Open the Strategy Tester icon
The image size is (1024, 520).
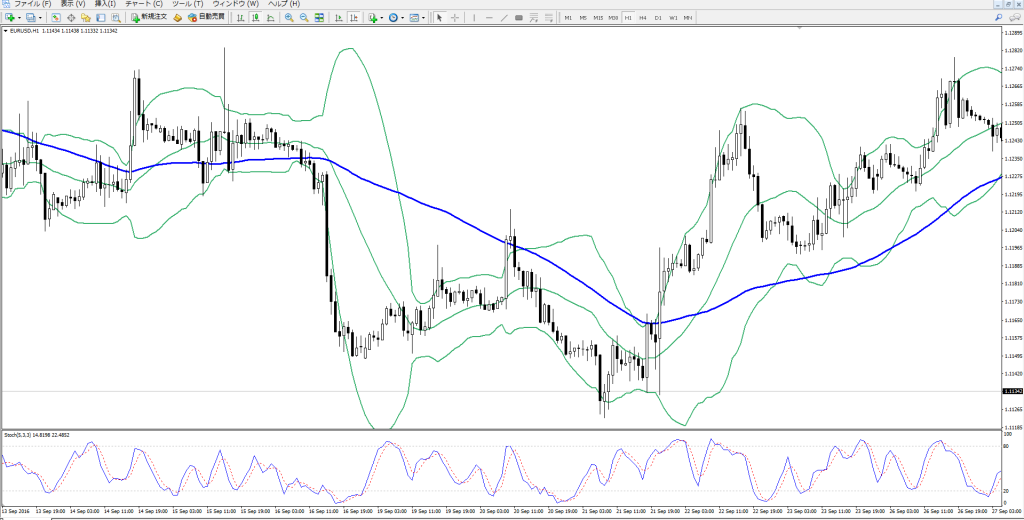pos(116,18)
